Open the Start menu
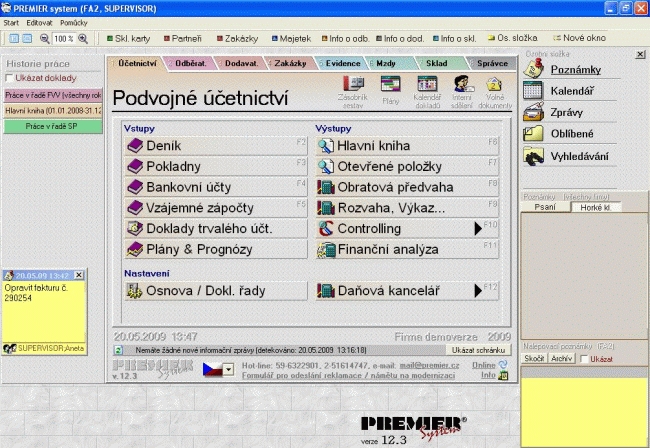 tap(11, 23)
